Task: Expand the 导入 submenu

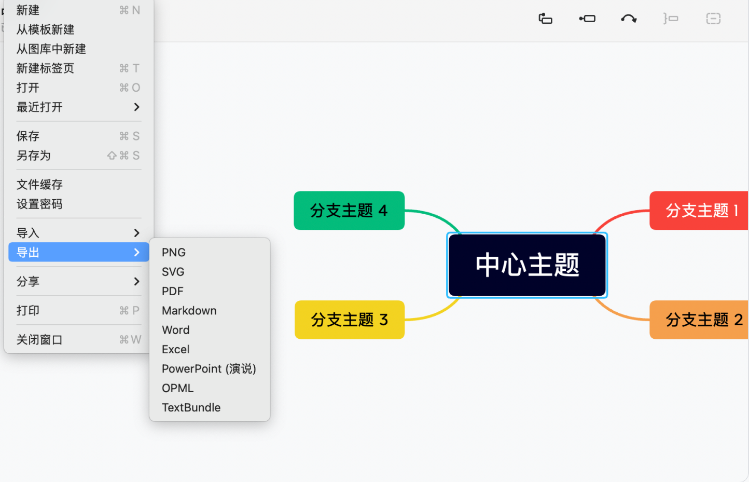Action: (78, 233)
